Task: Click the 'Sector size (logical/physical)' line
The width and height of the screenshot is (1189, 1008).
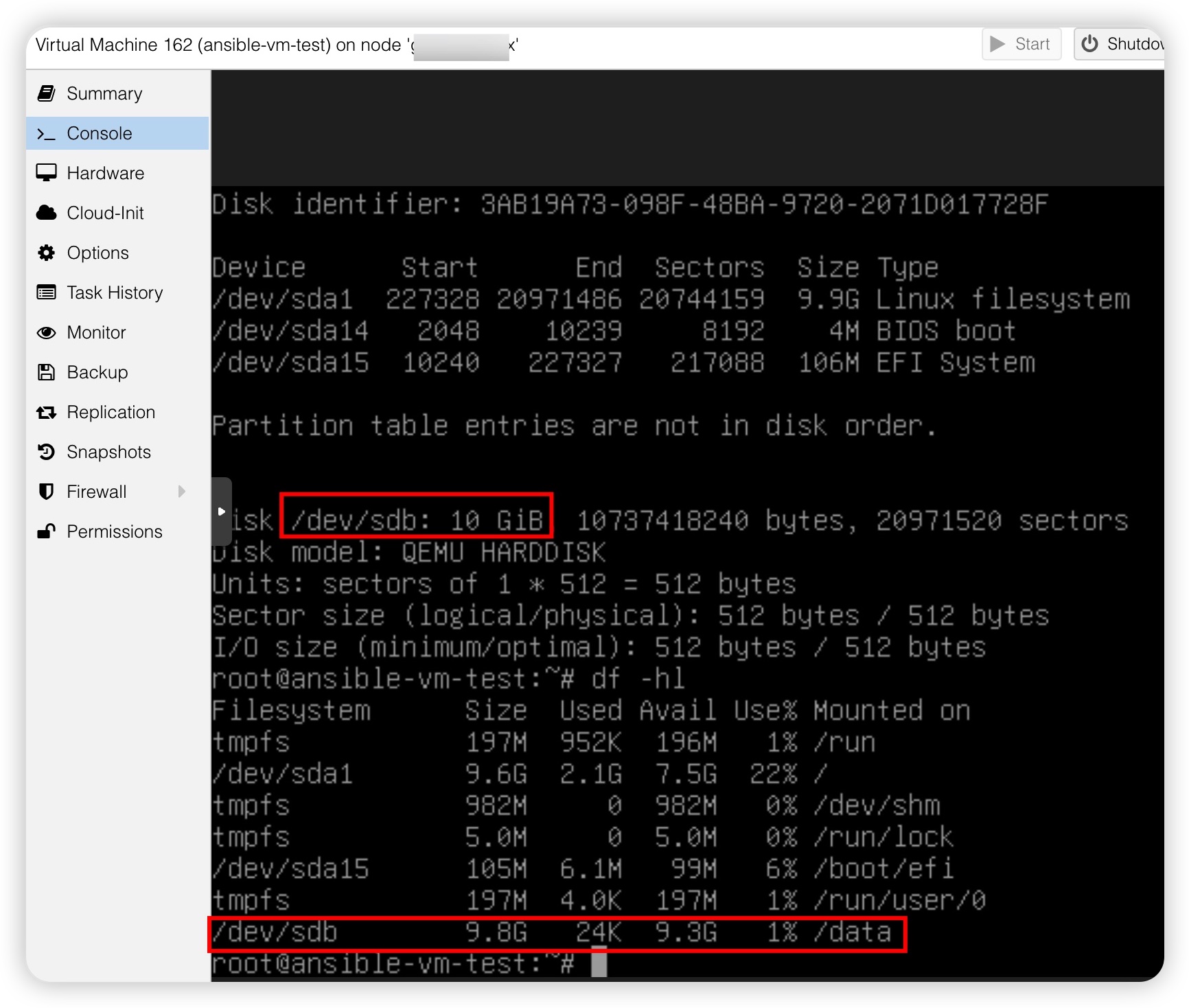Action: pyautogui.click(x=631, y=615)
